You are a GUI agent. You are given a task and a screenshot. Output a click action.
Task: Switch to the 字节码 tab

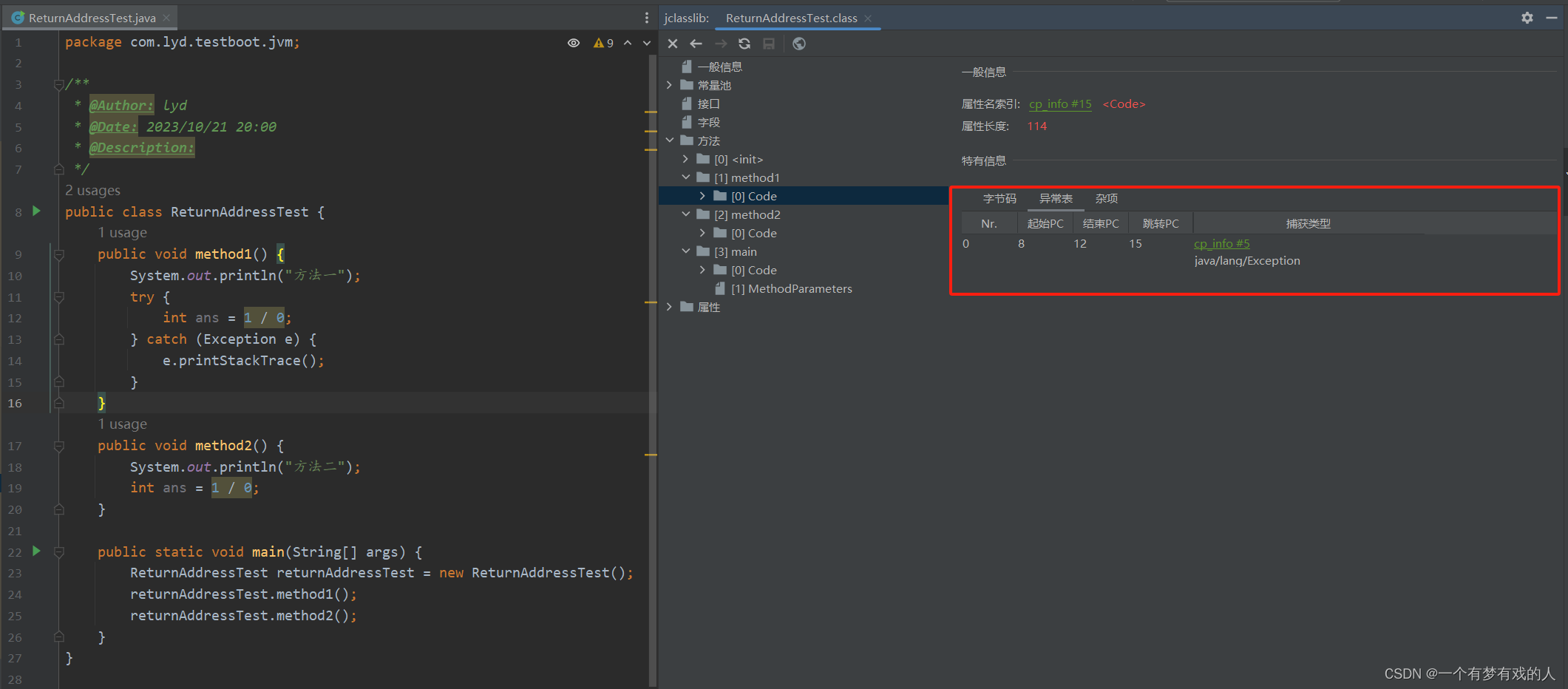999,198
